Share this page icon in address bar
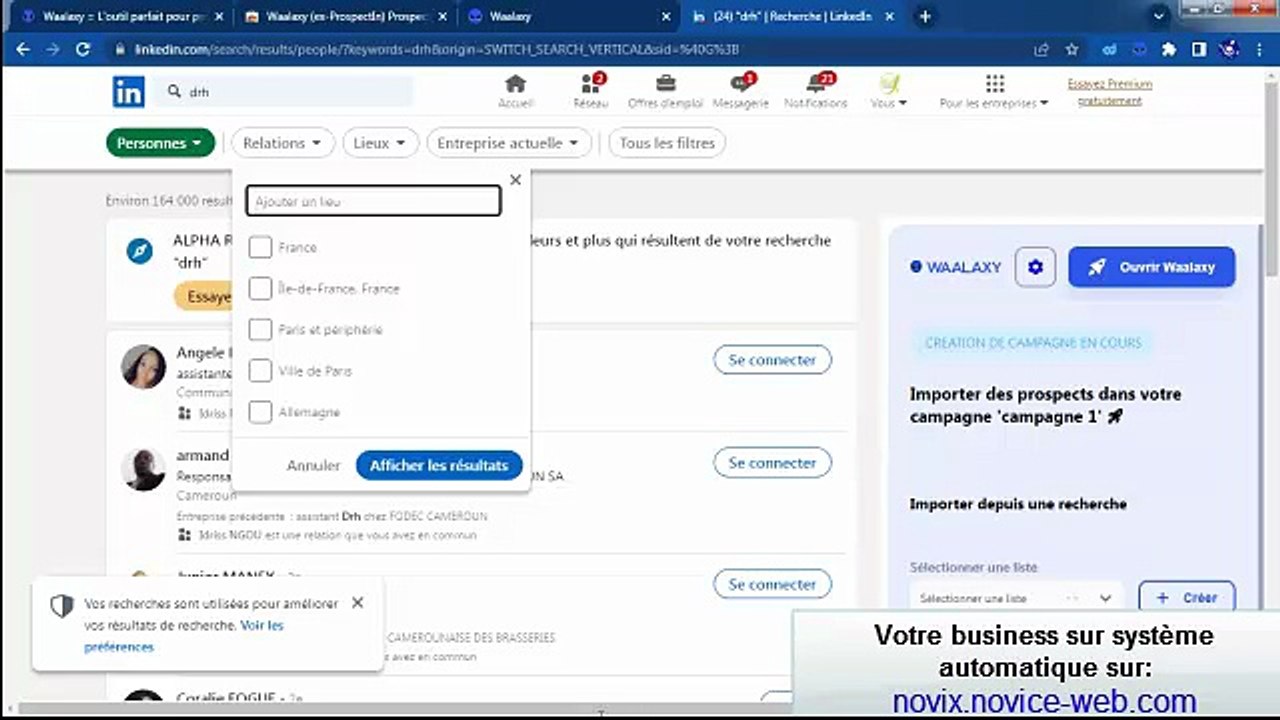 pos(1042,49)
